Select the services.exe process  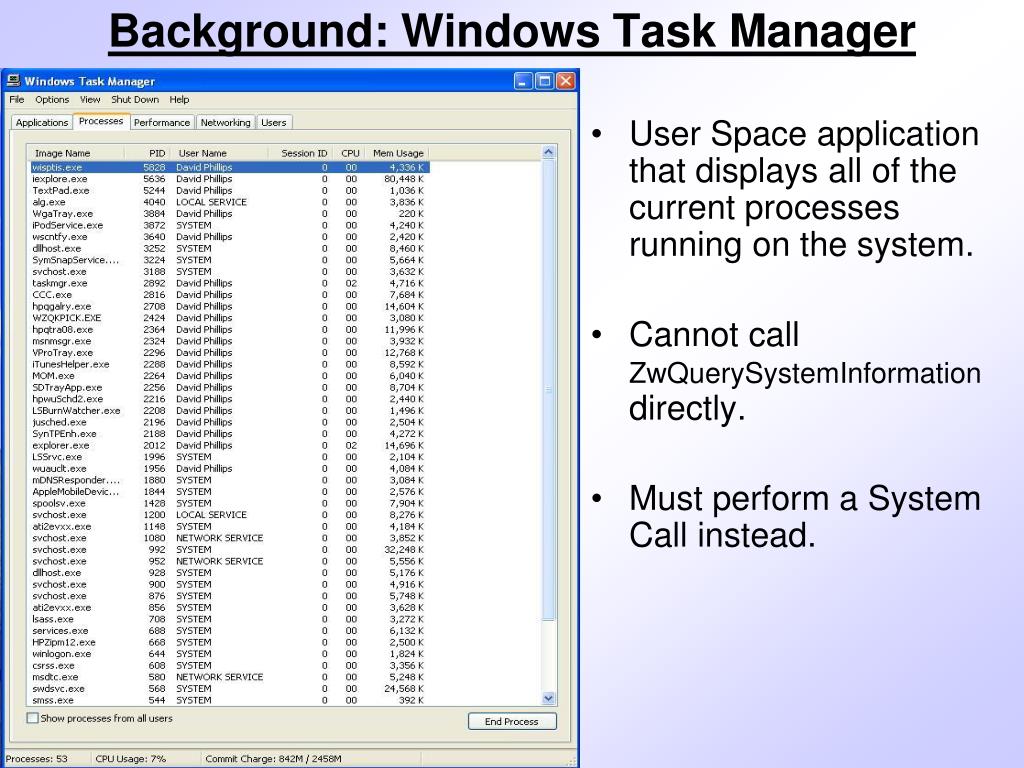pyautogui.click(x=230, y=631)
